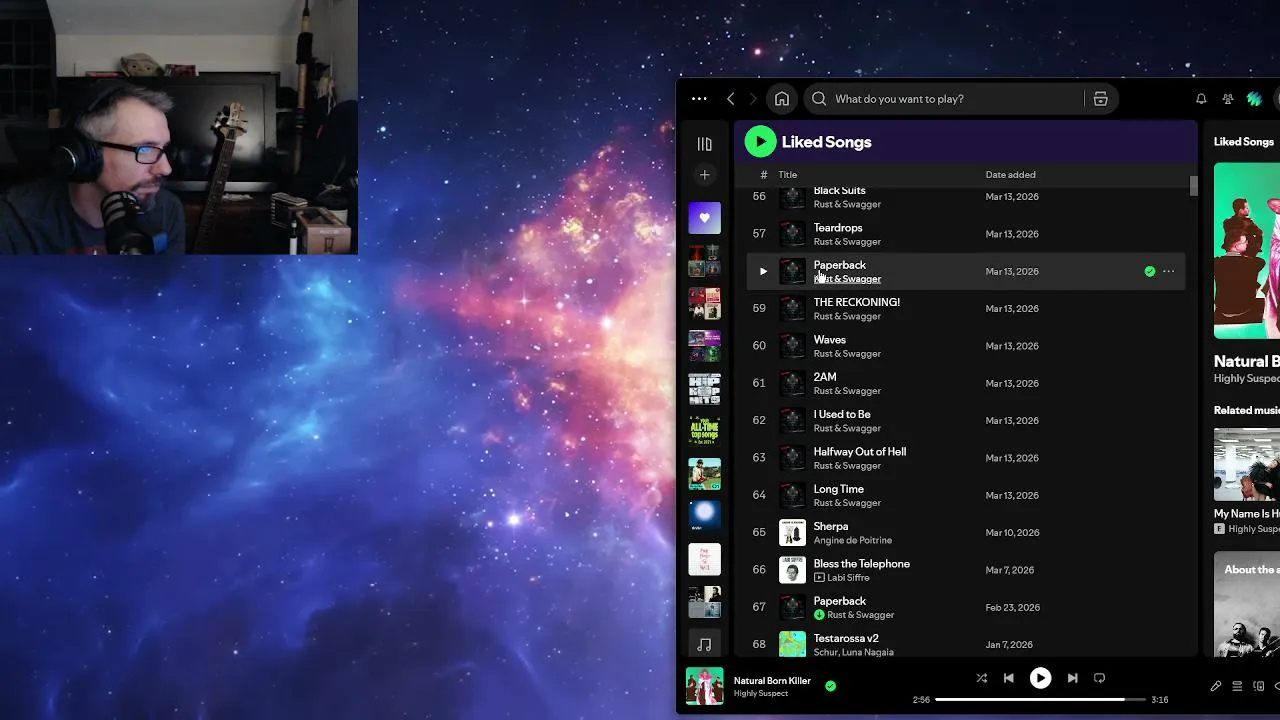Viewport: 1280px width, 720px height.
Task: Go back with the left arrow
Action: tap(731, 99)
